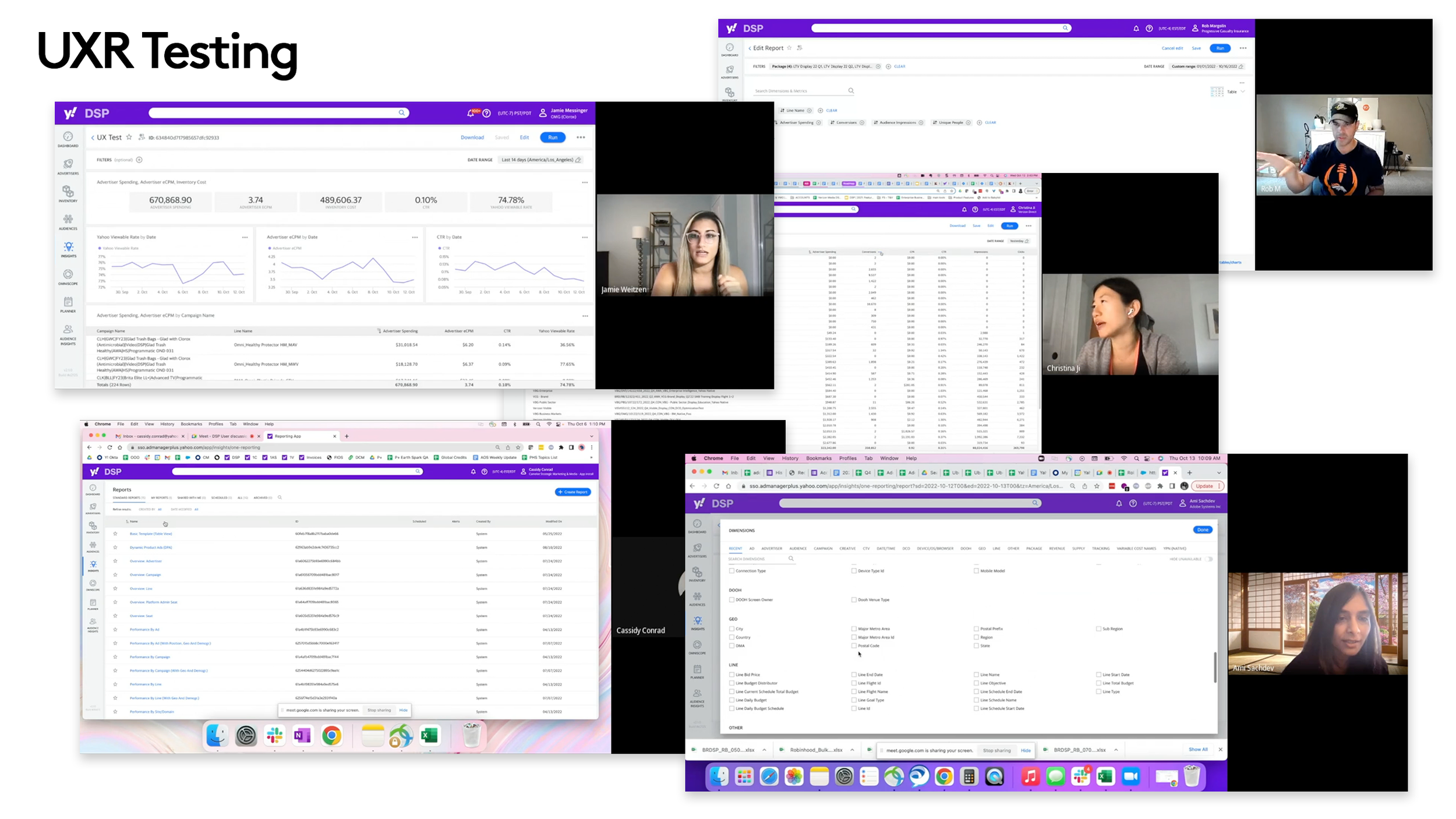Check the Postal Code dimension checkbox
The image size is (1456, 819).
[x=854, y=646]
